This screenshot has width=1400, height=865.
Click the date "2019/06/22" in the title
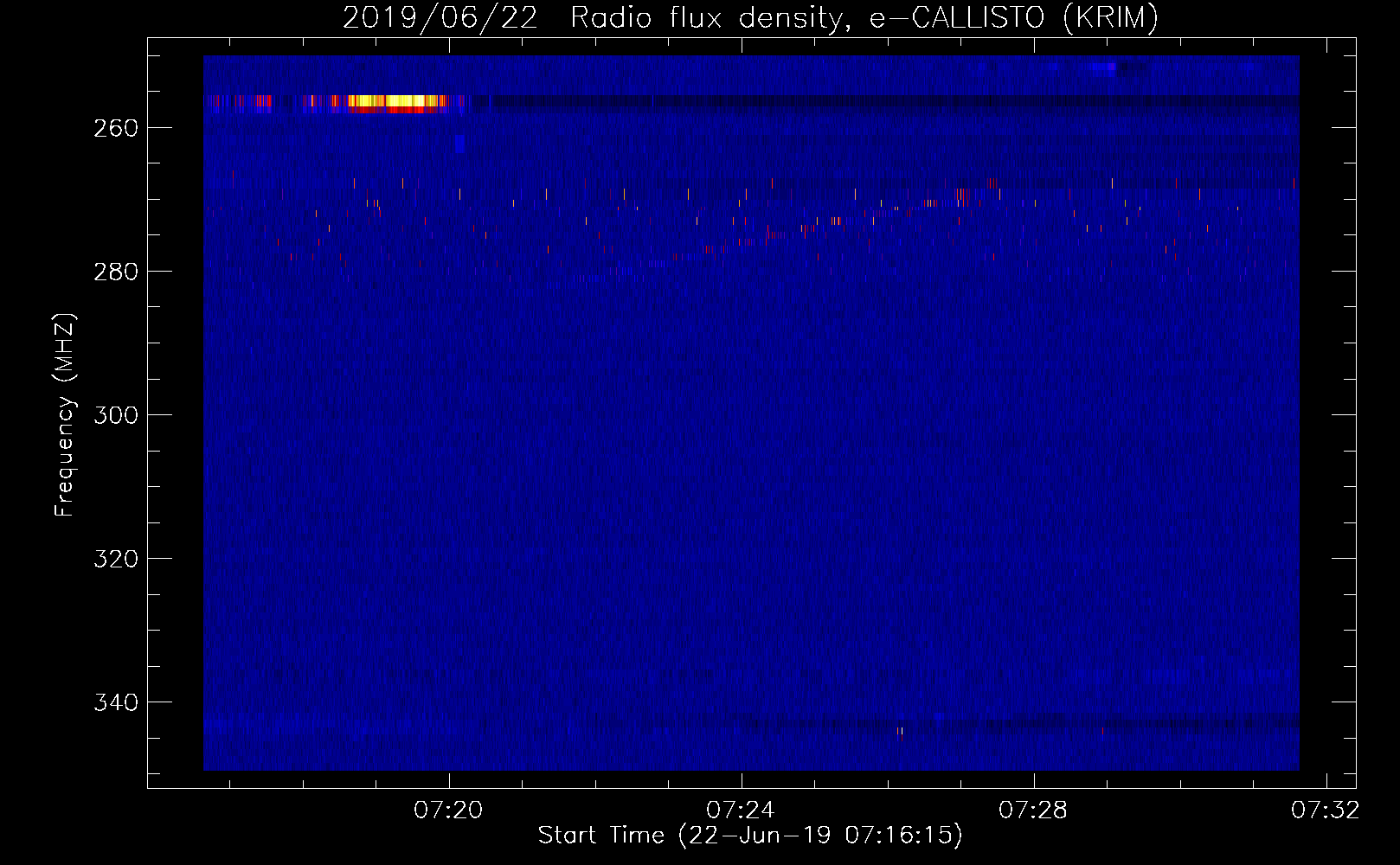point(440,18)
